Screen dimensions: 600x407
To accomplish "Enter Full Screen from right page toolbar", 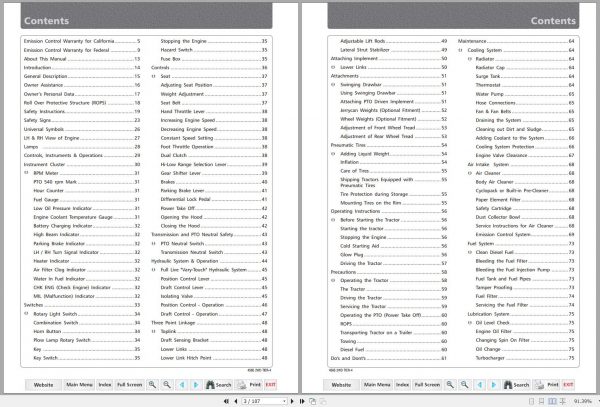I will tap(427, 385).
